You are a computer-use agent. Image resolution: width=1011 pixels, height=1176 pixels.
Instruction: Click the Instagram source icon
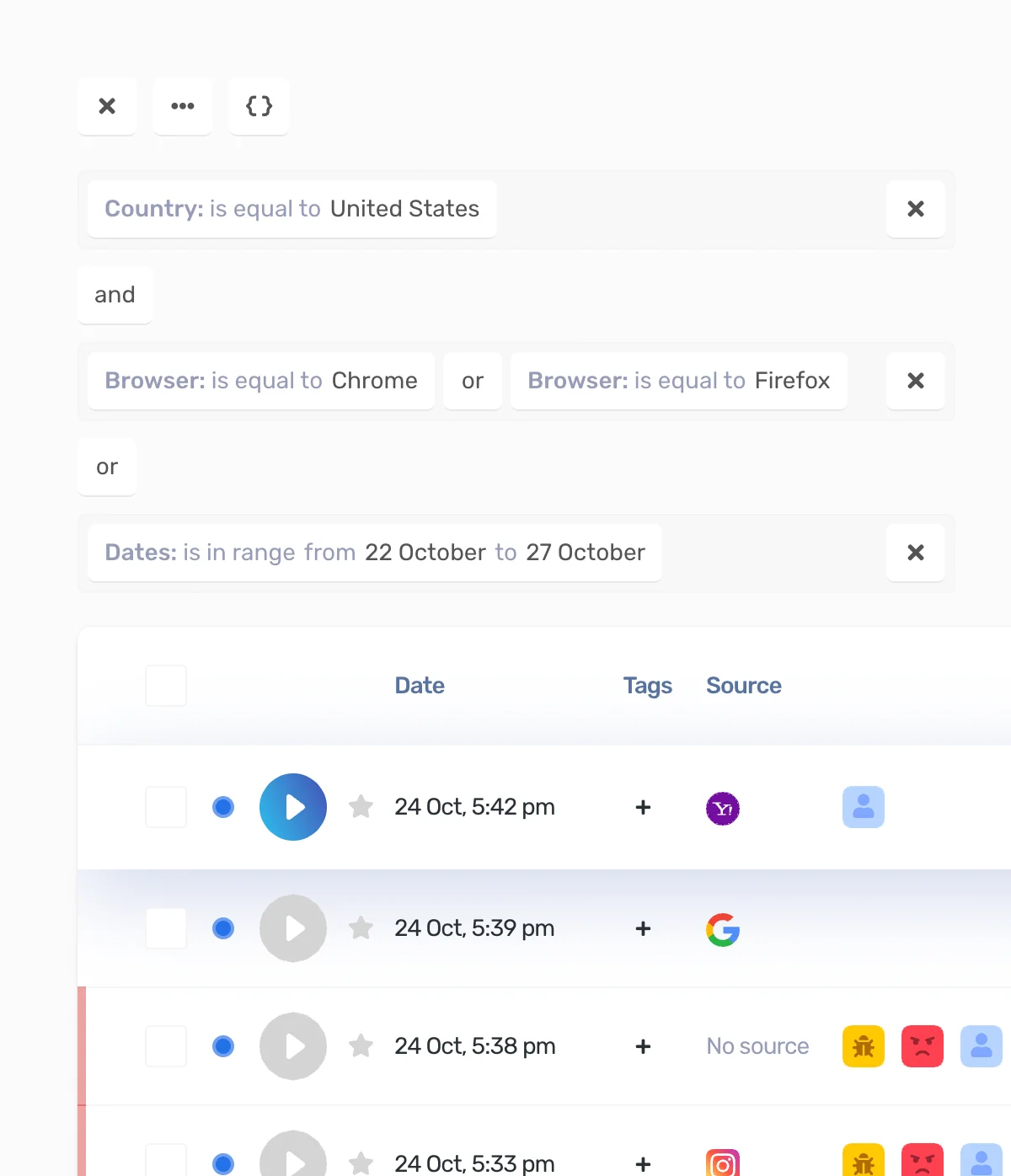point(722,1164)
